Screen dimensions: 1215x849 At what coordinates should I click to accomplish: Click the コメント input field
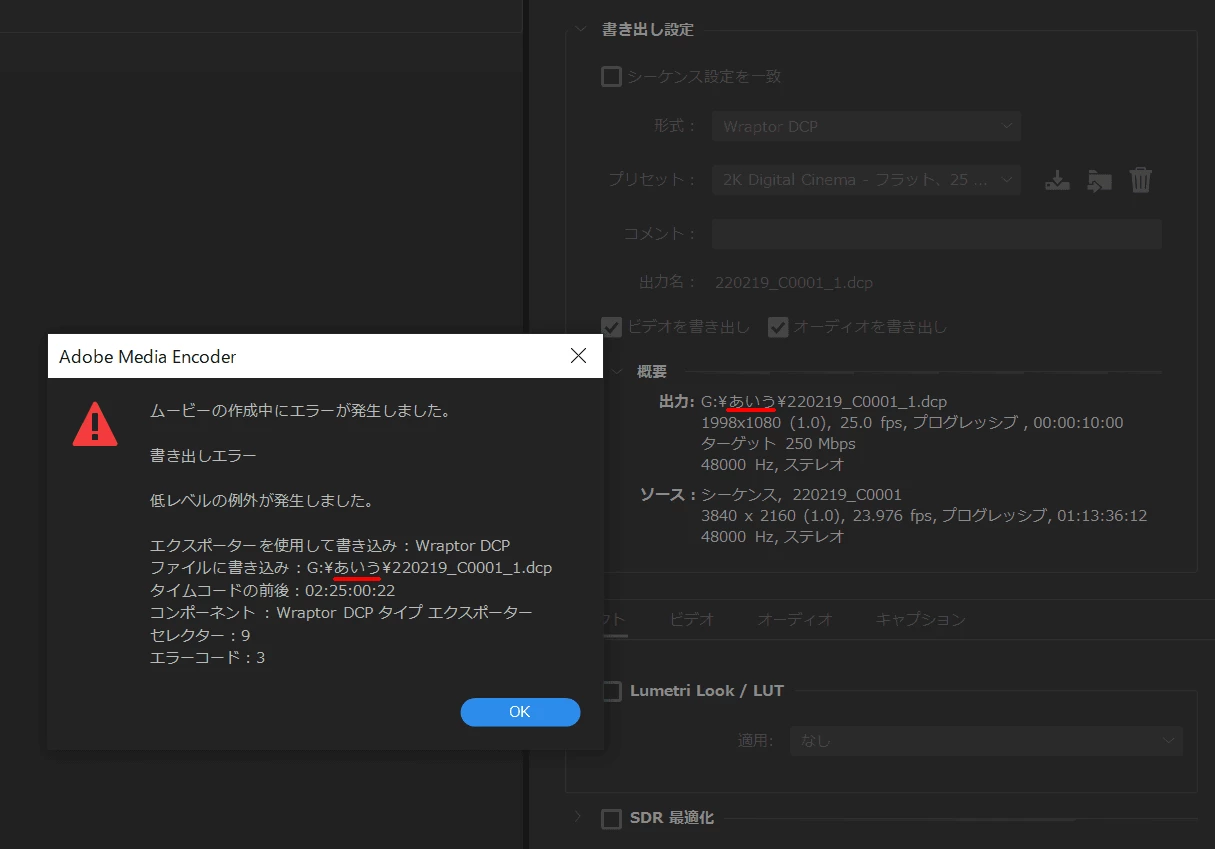pos(936,234)
